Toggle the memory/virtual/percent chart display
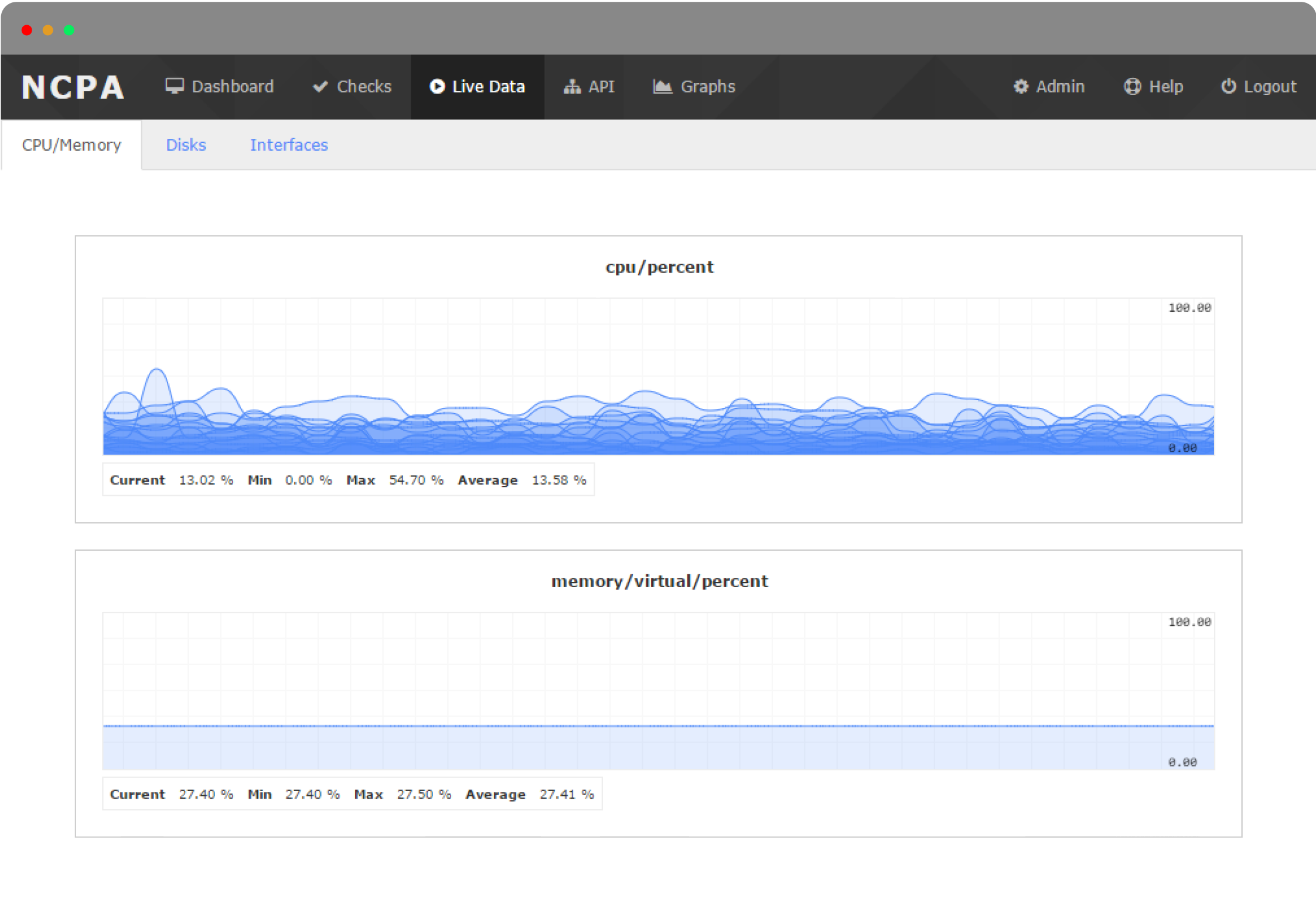This screenshot has width=1316, height=920. 658,581
